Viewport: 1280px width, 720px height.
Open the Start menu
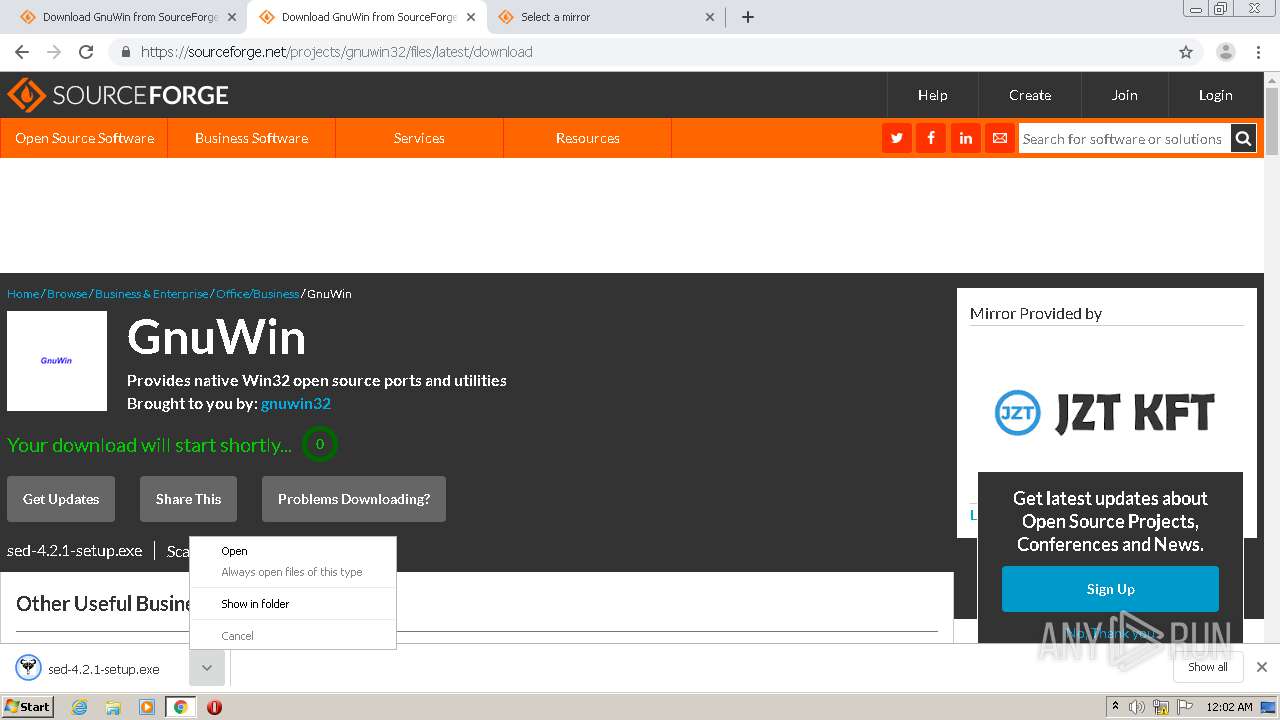tap(27, 707)
